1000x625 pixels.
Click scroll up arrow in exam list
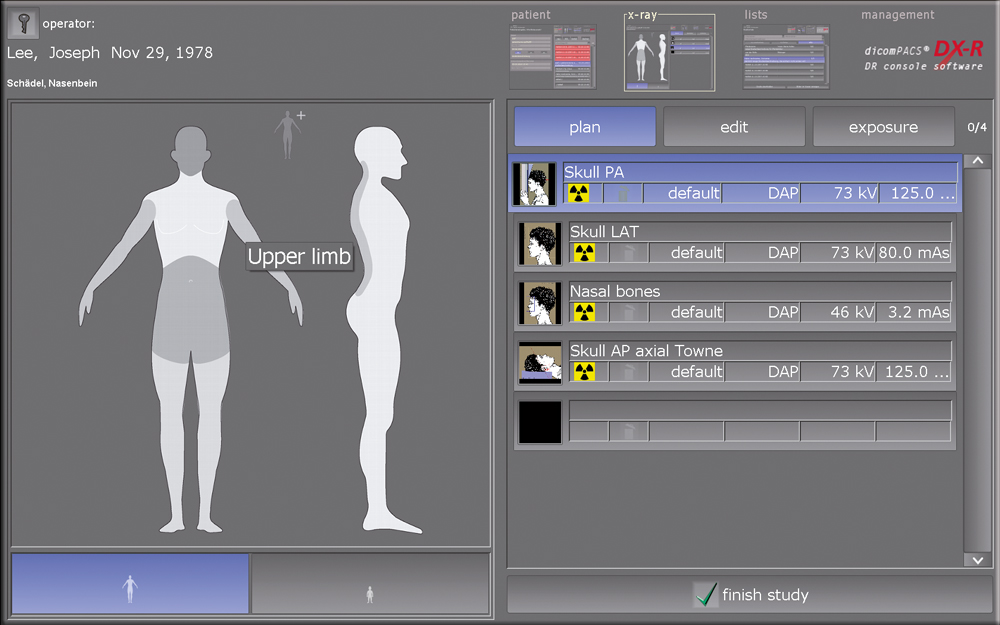(976, 161)
